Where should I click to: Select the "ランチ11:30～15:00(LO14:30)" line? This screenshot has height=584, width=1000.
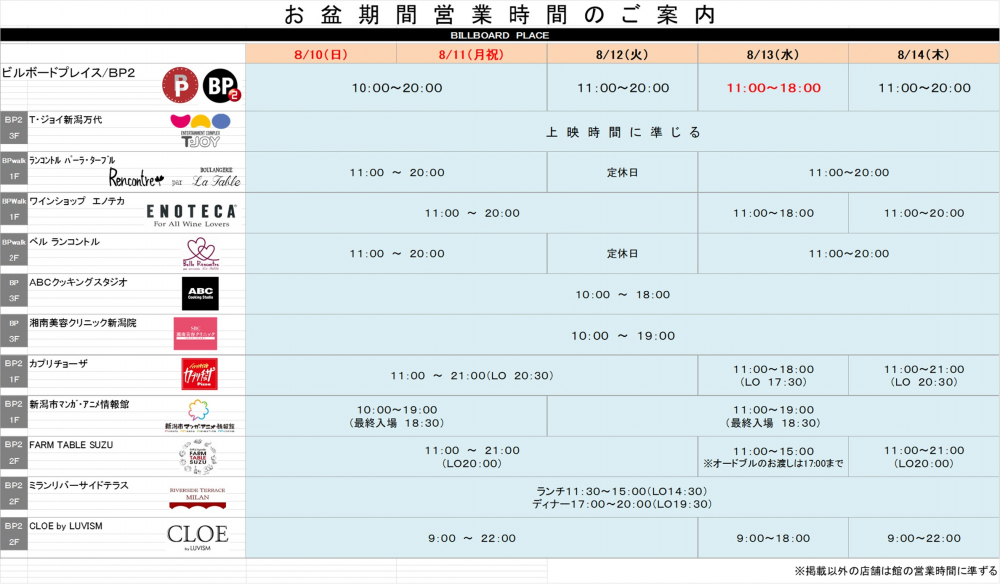(622, 491)
